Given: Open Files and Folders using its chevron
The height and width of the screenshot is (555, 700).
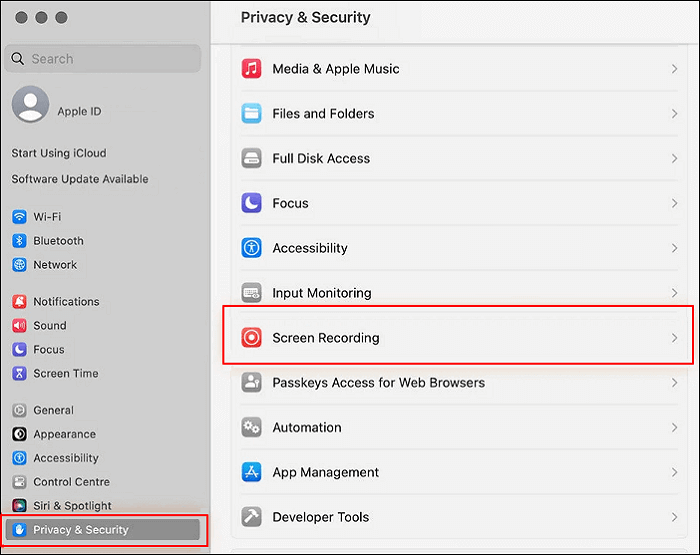Looking at the screenshot, I should [x=674, y=113].
